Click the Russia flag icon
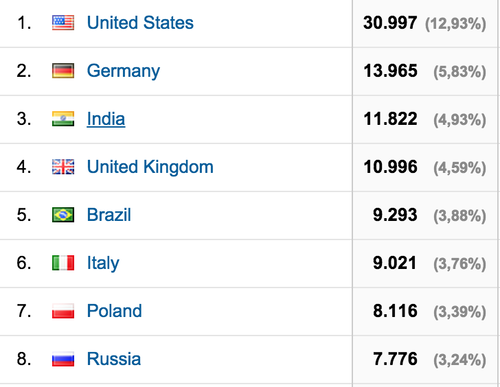Image resolution: width=500 pixels, height=387 pixels. 63,359
